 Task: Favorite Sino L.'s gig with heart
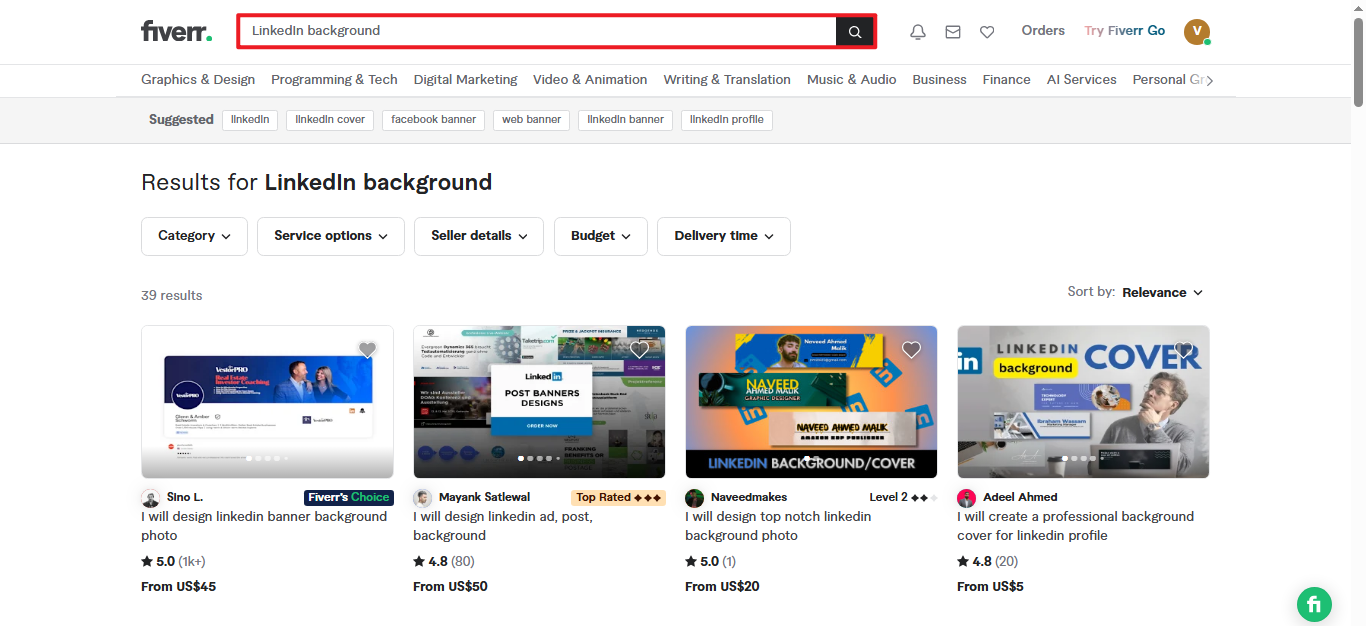[367, 349]
